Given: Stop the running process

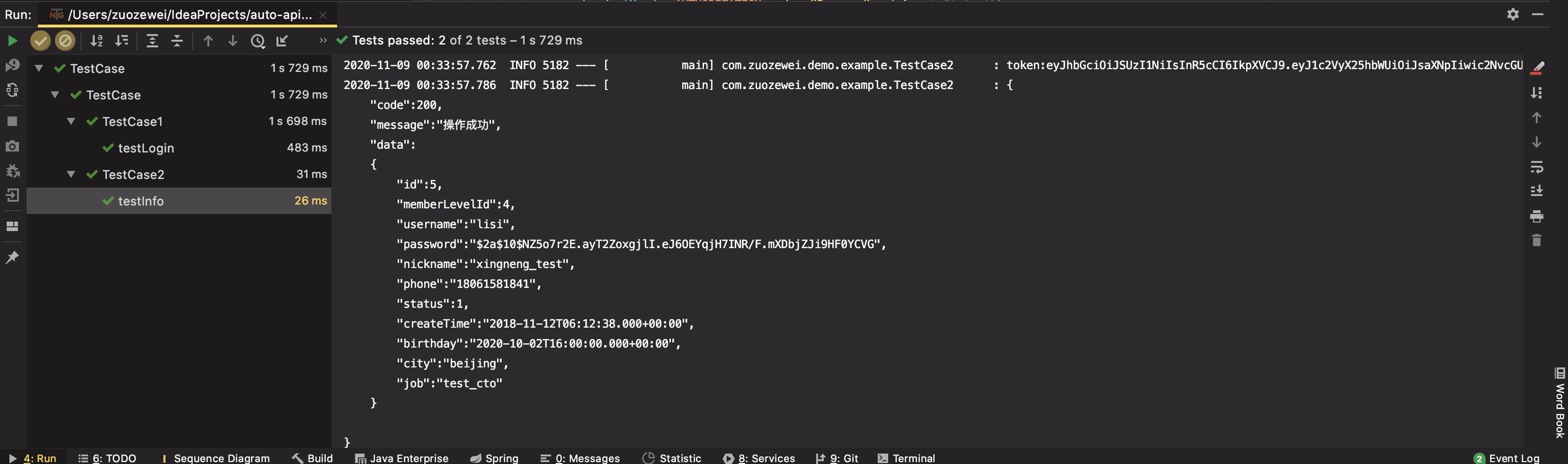Looking at the screenshot, I should [x=12, y=121].
